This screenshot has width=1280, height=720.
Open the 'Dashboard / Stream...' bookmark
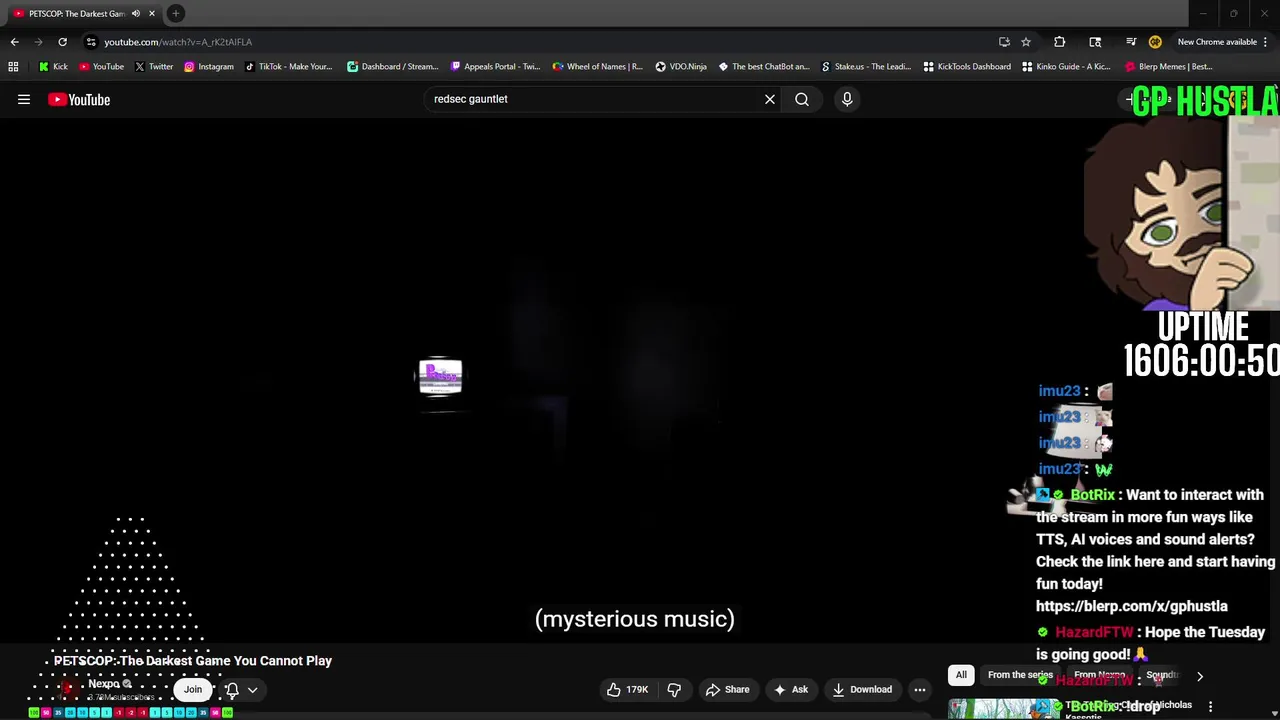click(x=392, y=67)
